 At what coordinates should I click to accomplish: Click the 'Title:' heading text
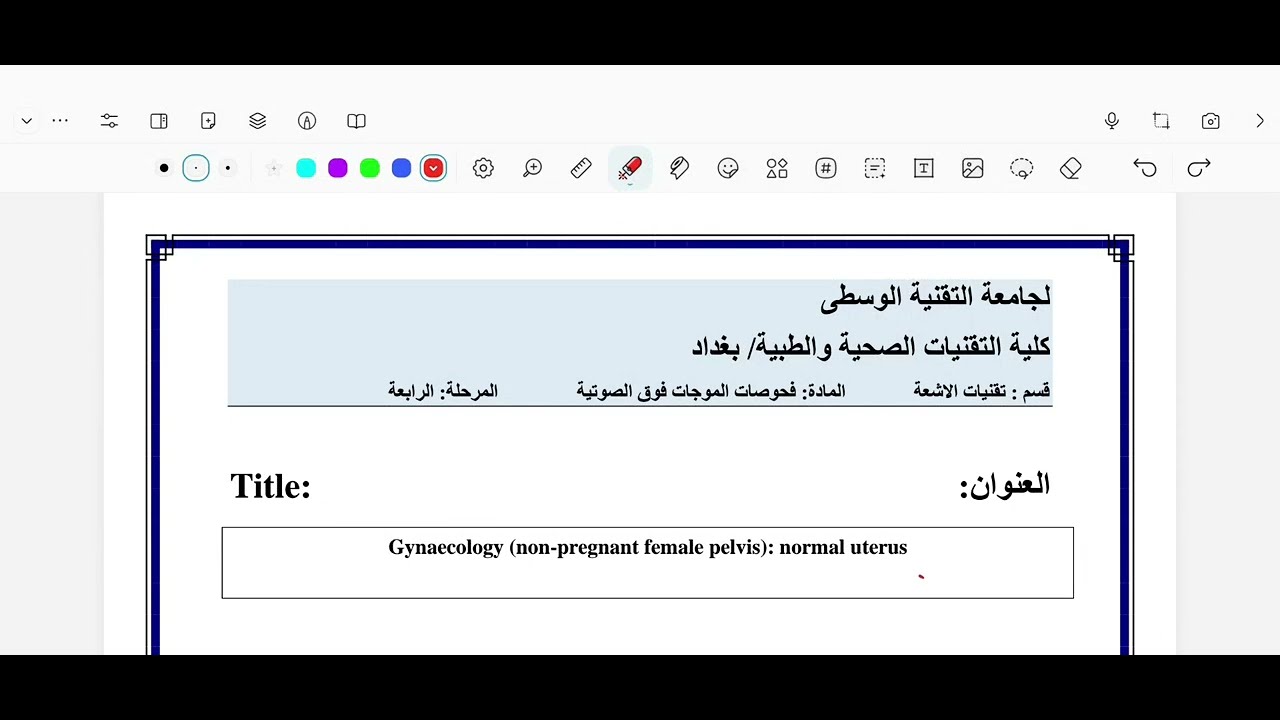click(x=271, y=486)
